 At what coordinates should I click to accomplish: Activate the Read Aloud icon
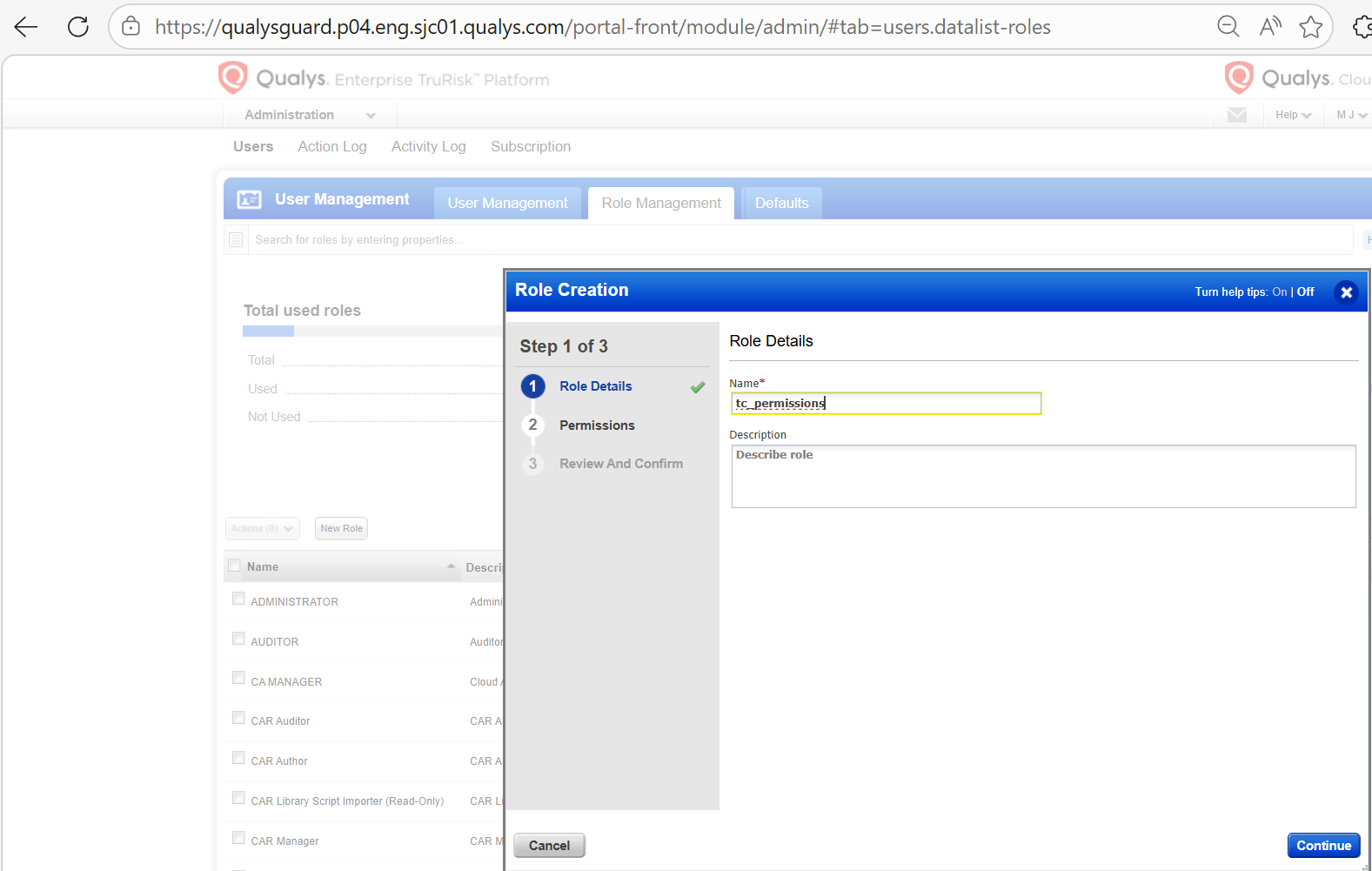pos(1270,27)
